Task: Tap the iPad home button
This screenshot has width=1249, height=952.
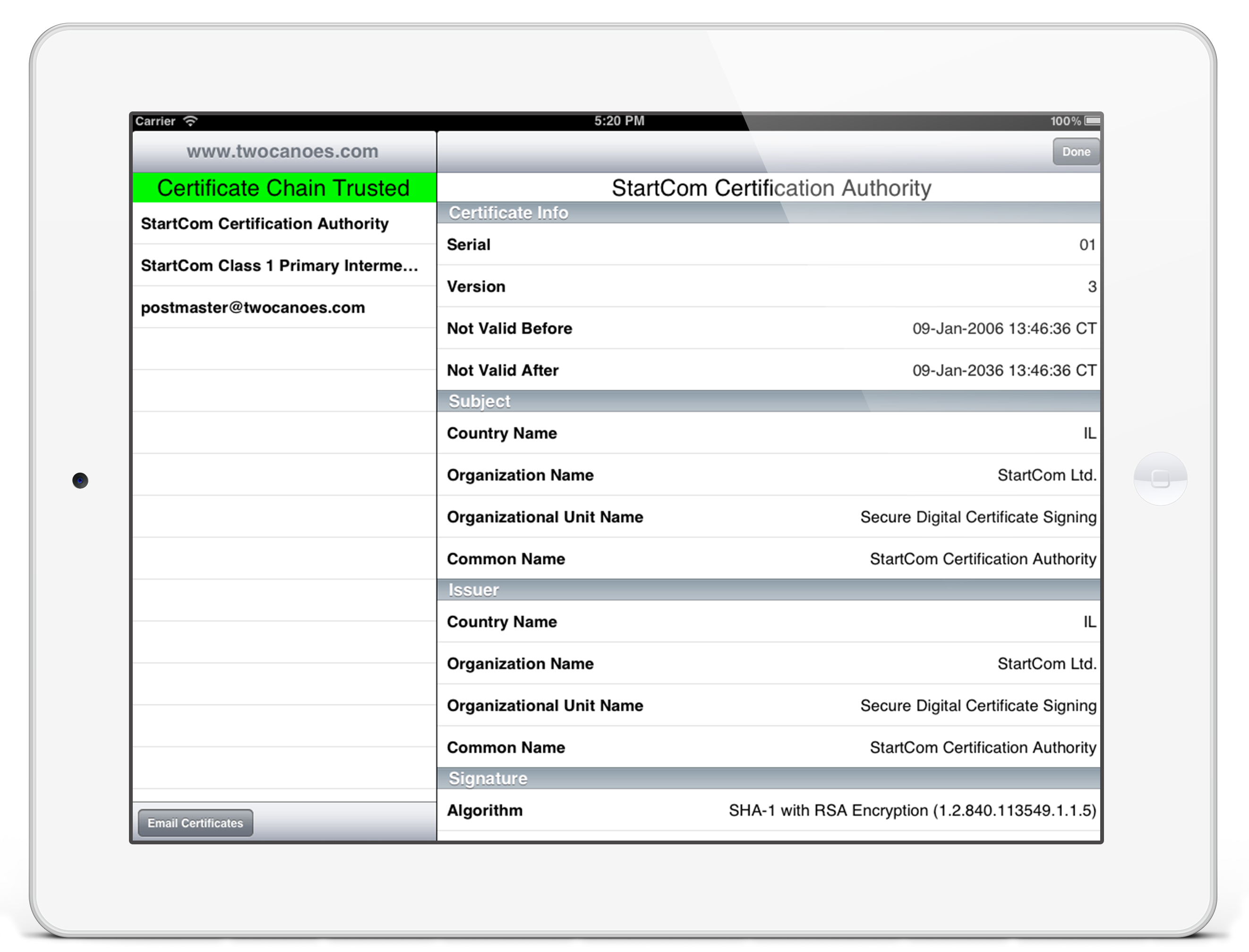Action: coord(1160,479)
